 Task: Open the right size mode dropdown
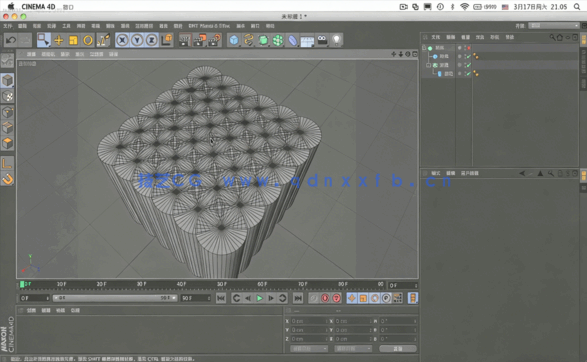tap(353, 349)
